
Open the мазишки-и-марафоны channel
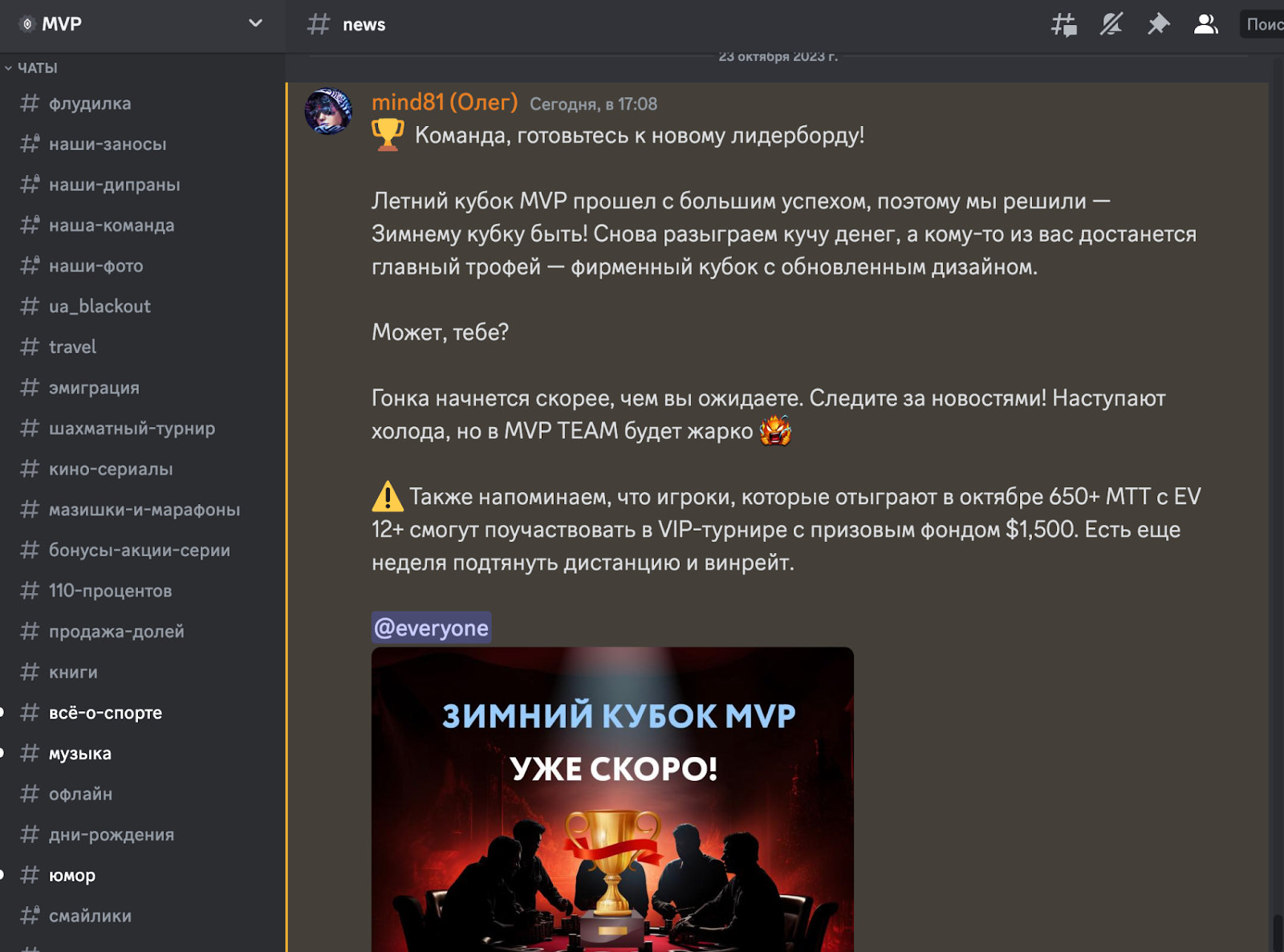coord(143,510)
